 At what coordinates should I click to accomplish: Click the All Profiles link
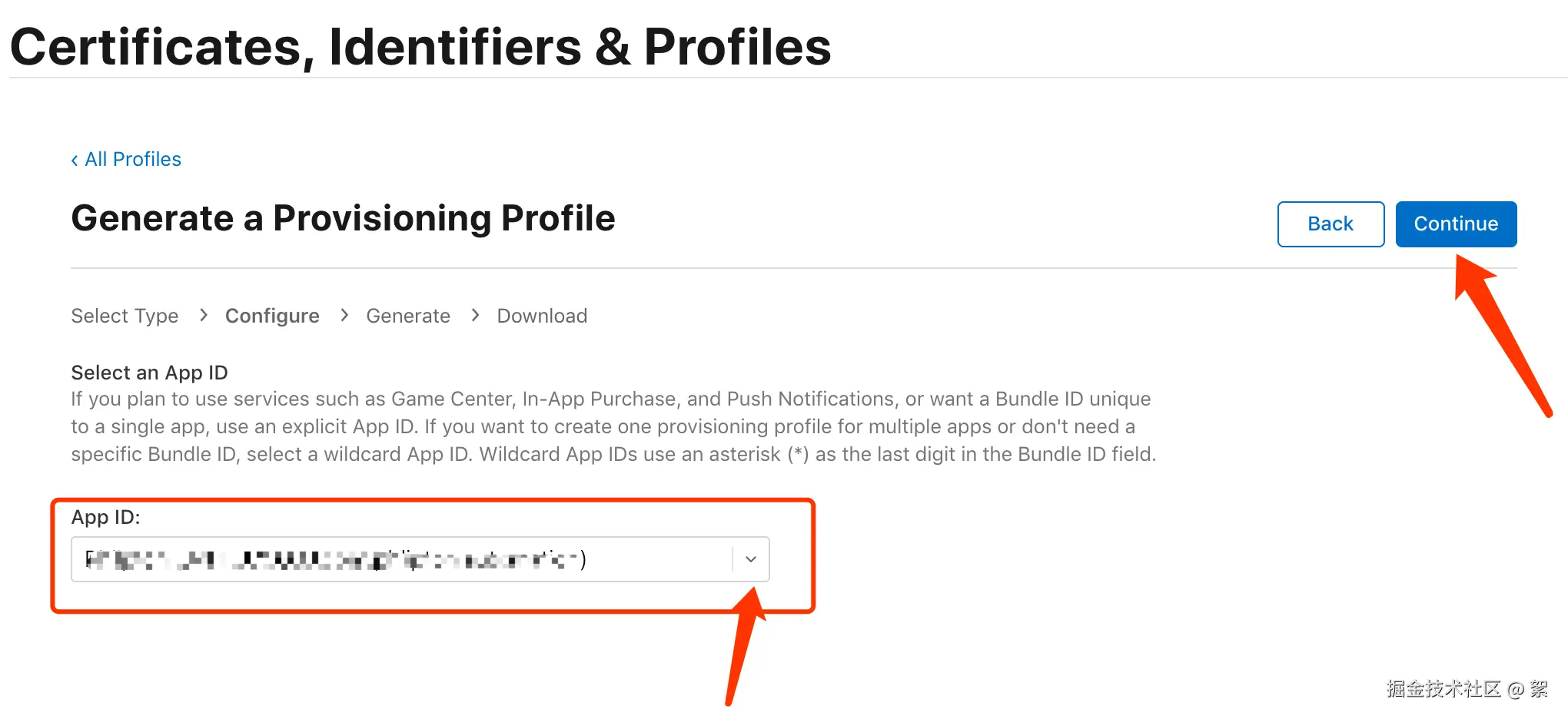click(132, 160)
